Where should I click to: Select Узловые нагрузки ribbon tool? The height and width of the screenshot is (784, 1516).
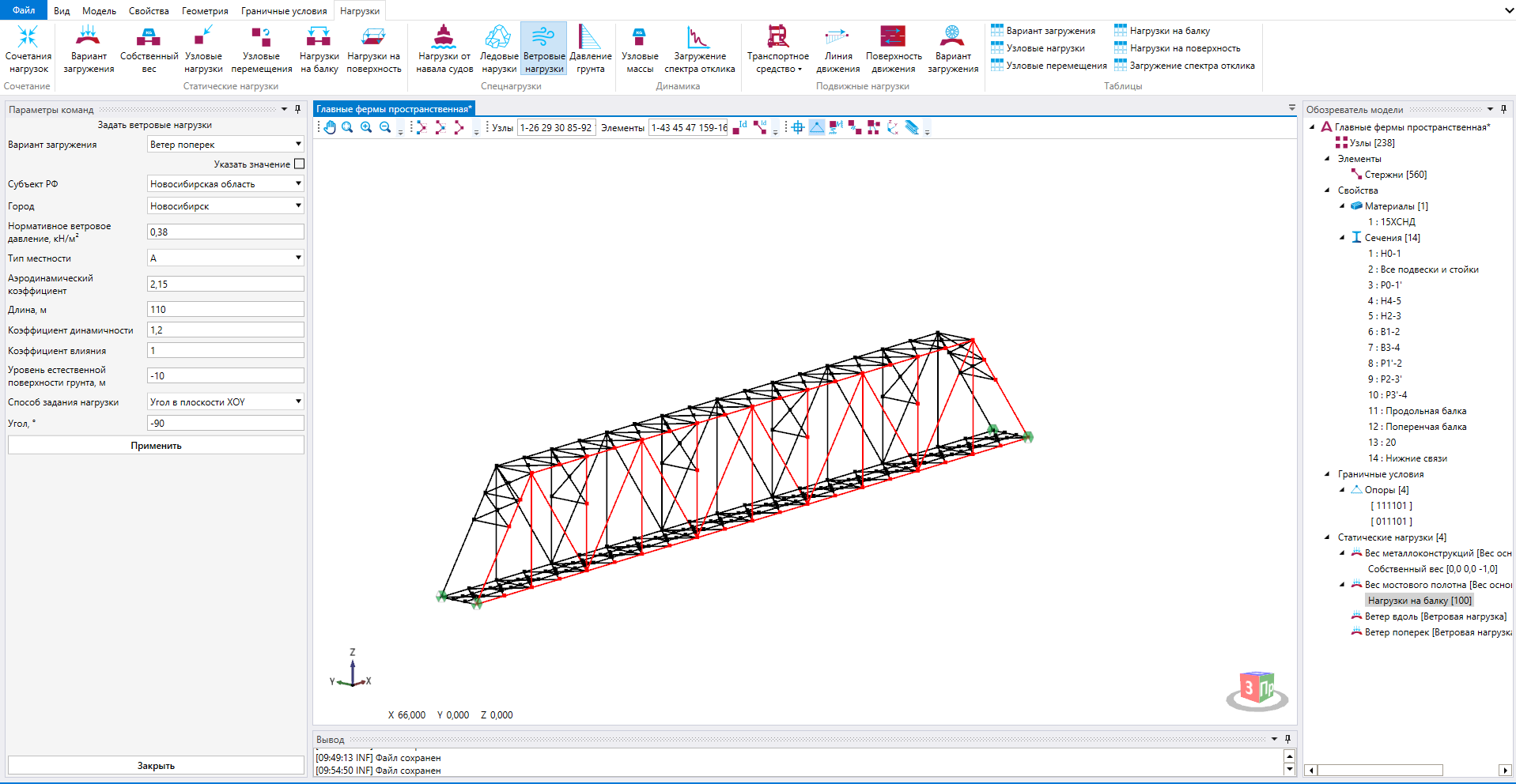click(x=203, y=49)
